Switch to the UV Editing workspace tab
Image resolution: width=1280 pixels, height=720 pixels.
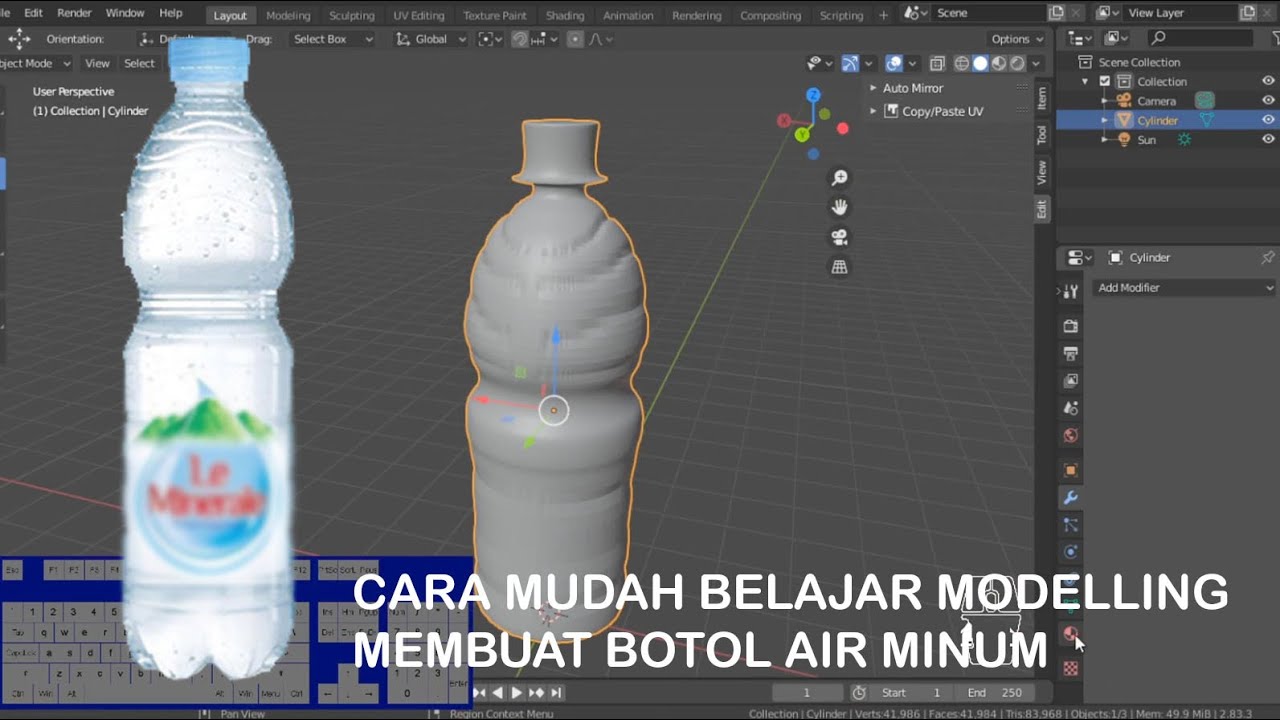(418, 15)
